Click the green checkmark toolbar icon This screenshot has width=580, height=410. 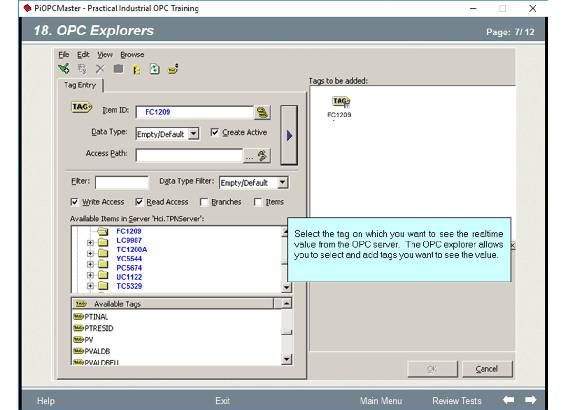(x=64, y=68)
